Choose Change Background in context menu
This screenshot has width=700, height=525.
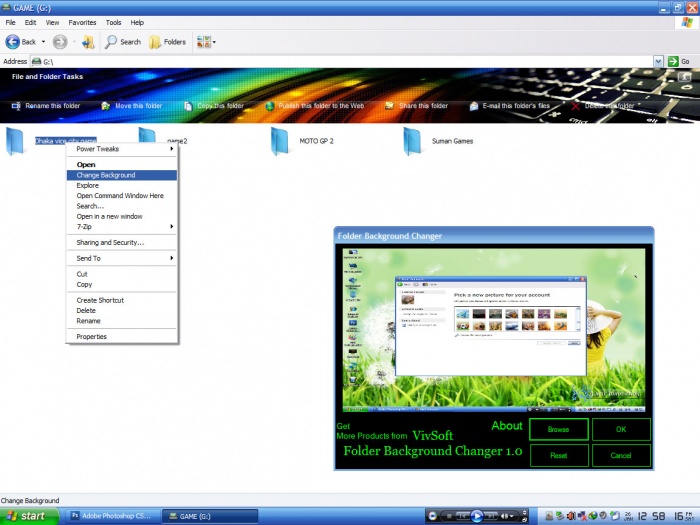pyautogui.click(x=121, y=175)
